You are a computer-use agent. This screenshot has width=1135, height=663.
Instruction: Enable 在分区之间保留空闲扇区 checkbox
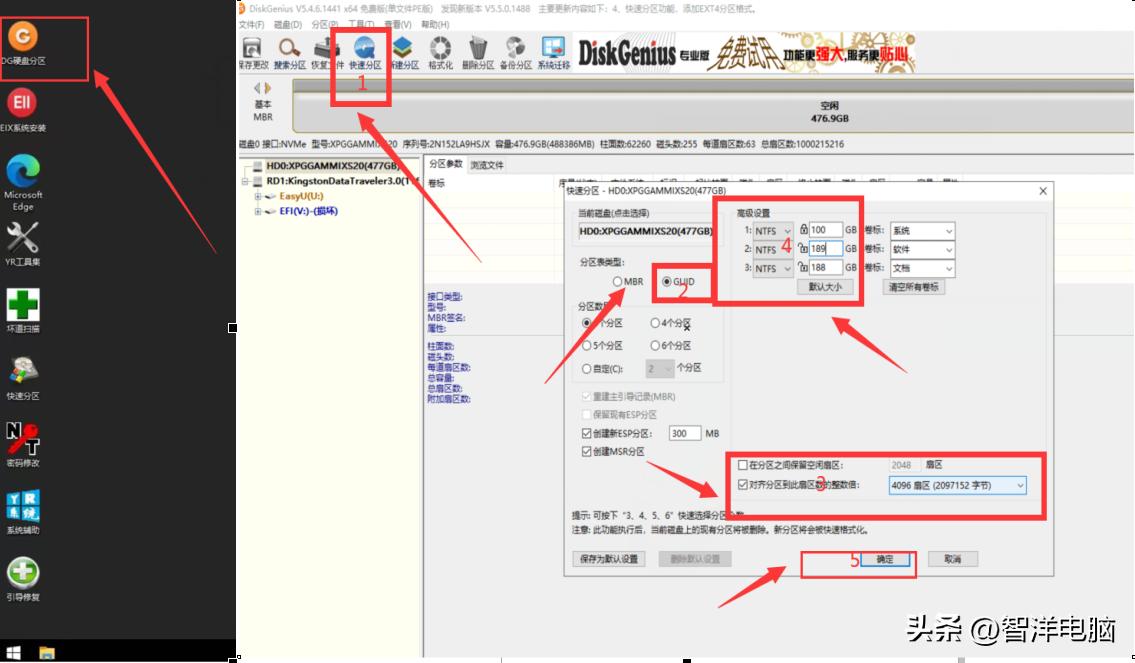tap(742, 465)
